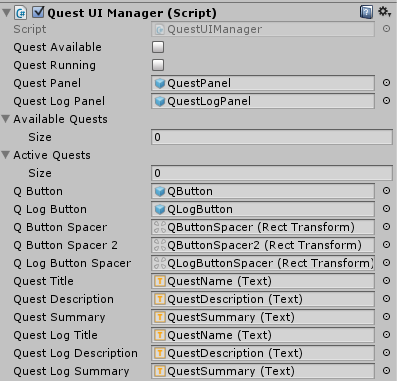Click the QuestUIManager script reference
397x381 pixels.
click(263, 29)
